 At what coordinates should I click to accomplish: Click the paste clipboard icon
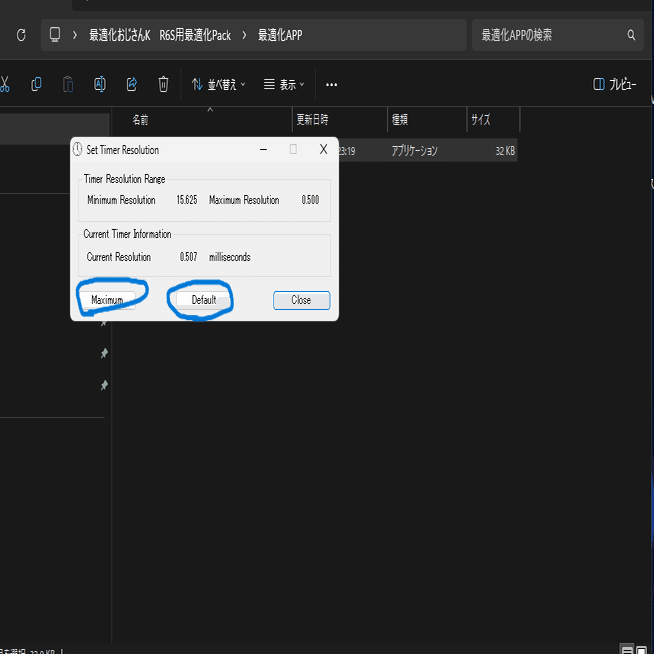[68, 84]
